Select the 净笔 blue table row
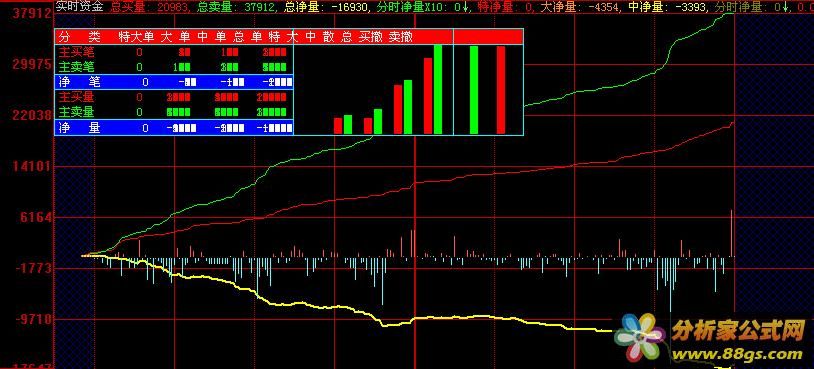814x369 pixels. [x=174, y=82]
